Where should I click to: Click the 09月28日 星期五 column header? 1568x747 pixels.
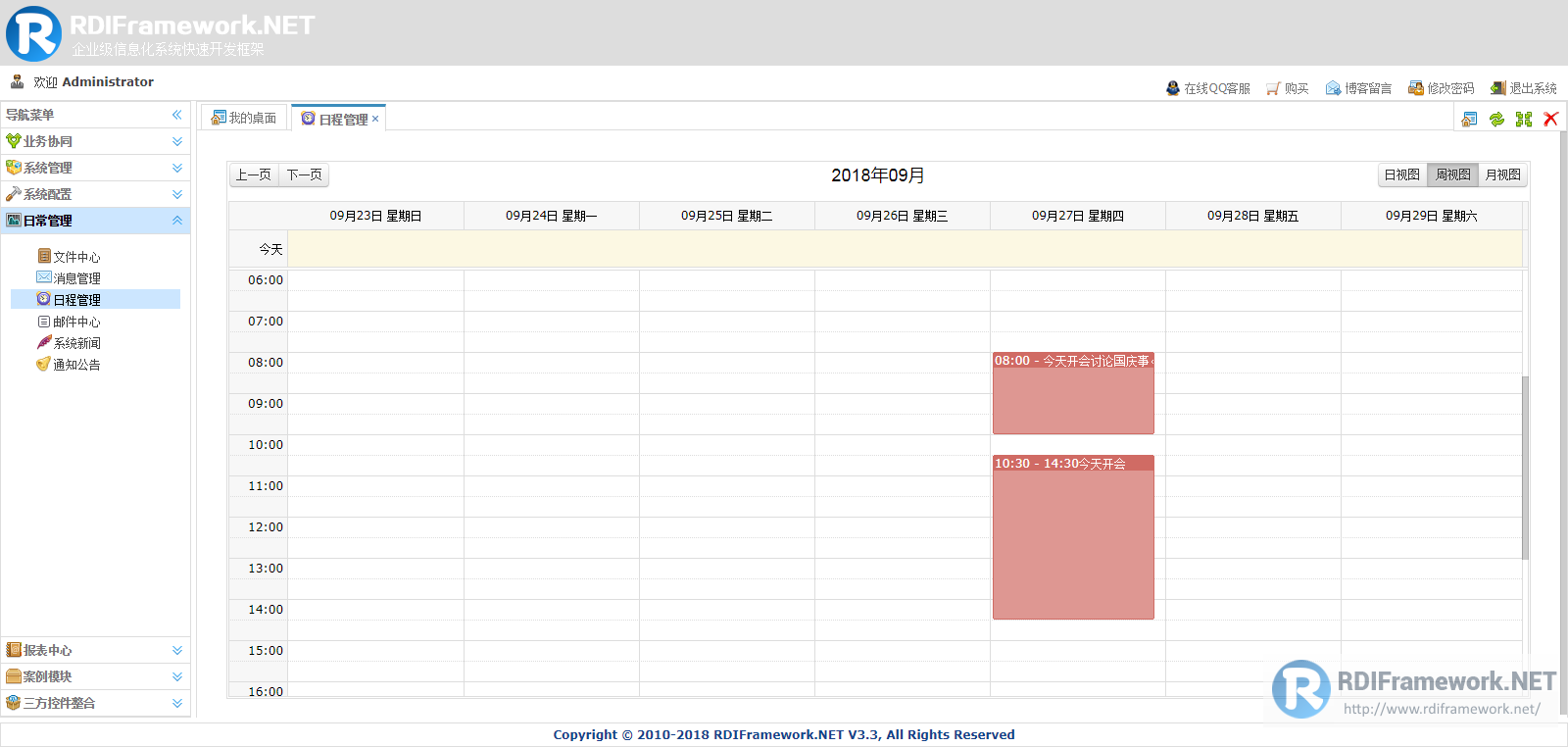(x=1252, y=216)
